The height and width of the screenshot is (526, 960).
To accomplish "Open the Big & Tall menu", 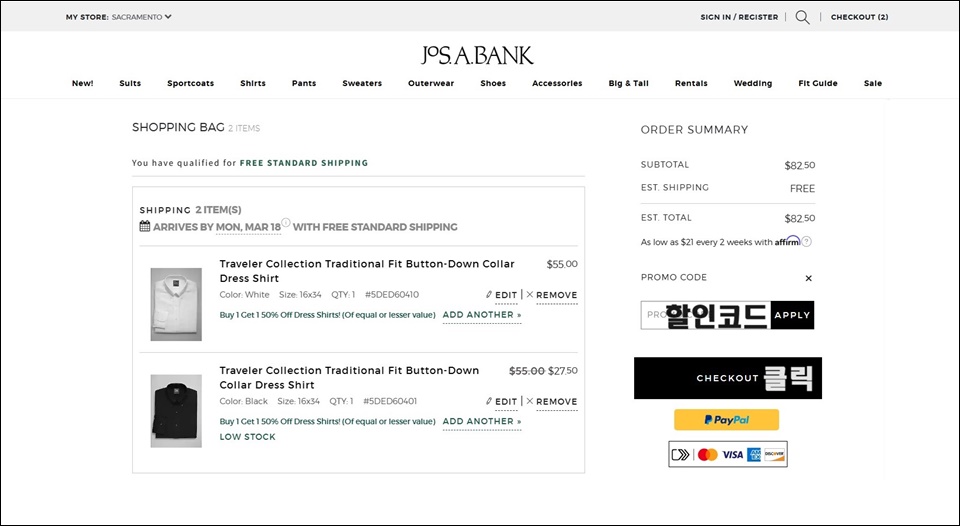I will click(x=629, y=83).
